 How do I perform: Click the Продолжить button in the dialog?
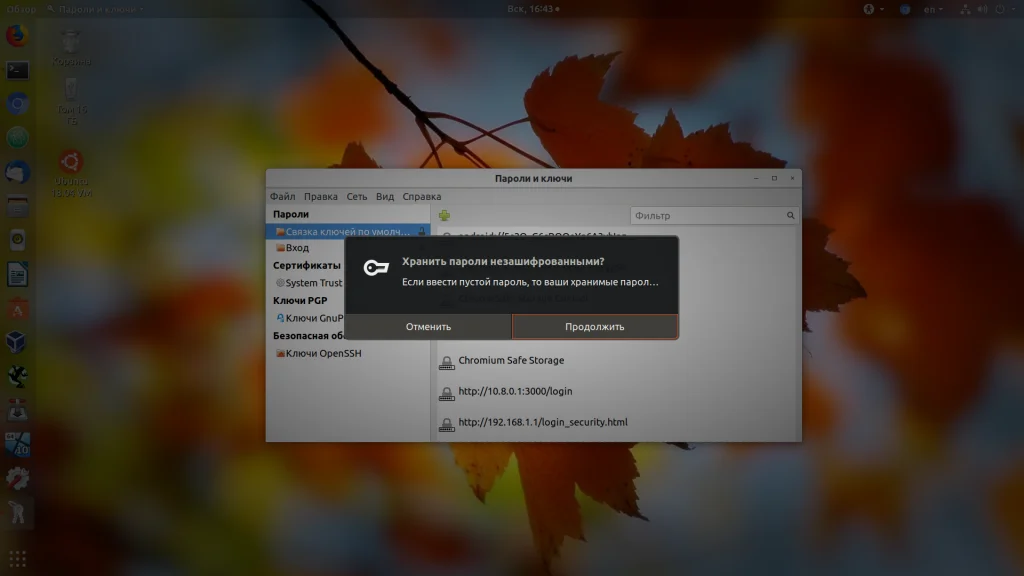[x=594, y=327]
